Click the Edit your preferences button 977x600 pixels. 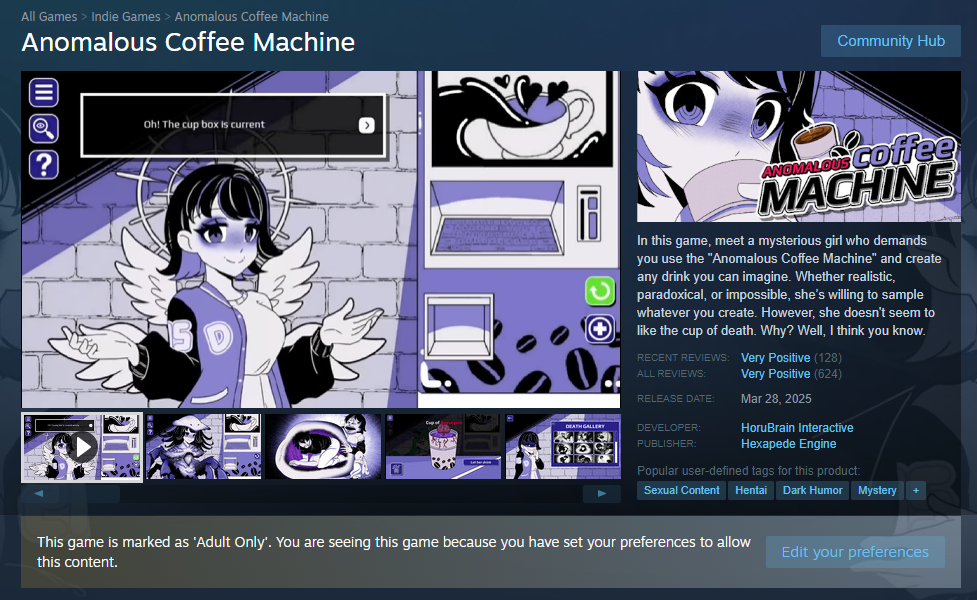click(855, 552)
